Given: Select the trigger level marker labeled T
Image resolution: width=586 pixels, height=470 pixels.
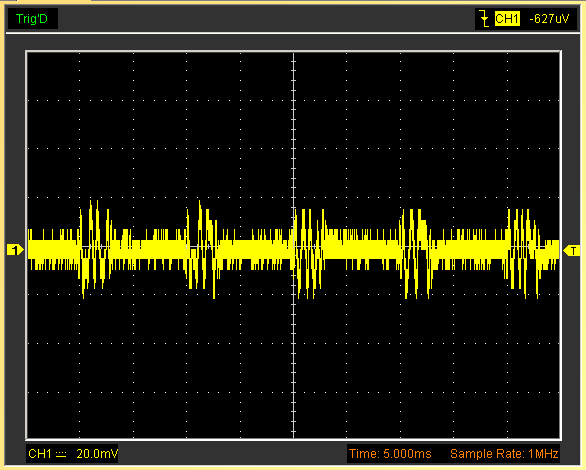Looking at the screenshot, I should pos(572,251).
